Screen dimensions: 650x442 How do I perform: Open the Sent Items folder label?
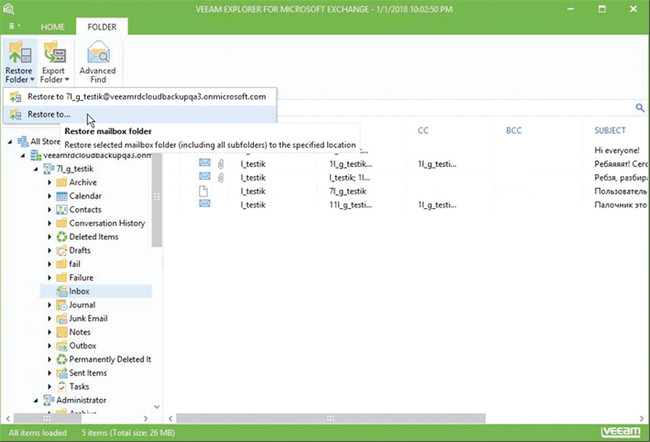coord(88,373)
